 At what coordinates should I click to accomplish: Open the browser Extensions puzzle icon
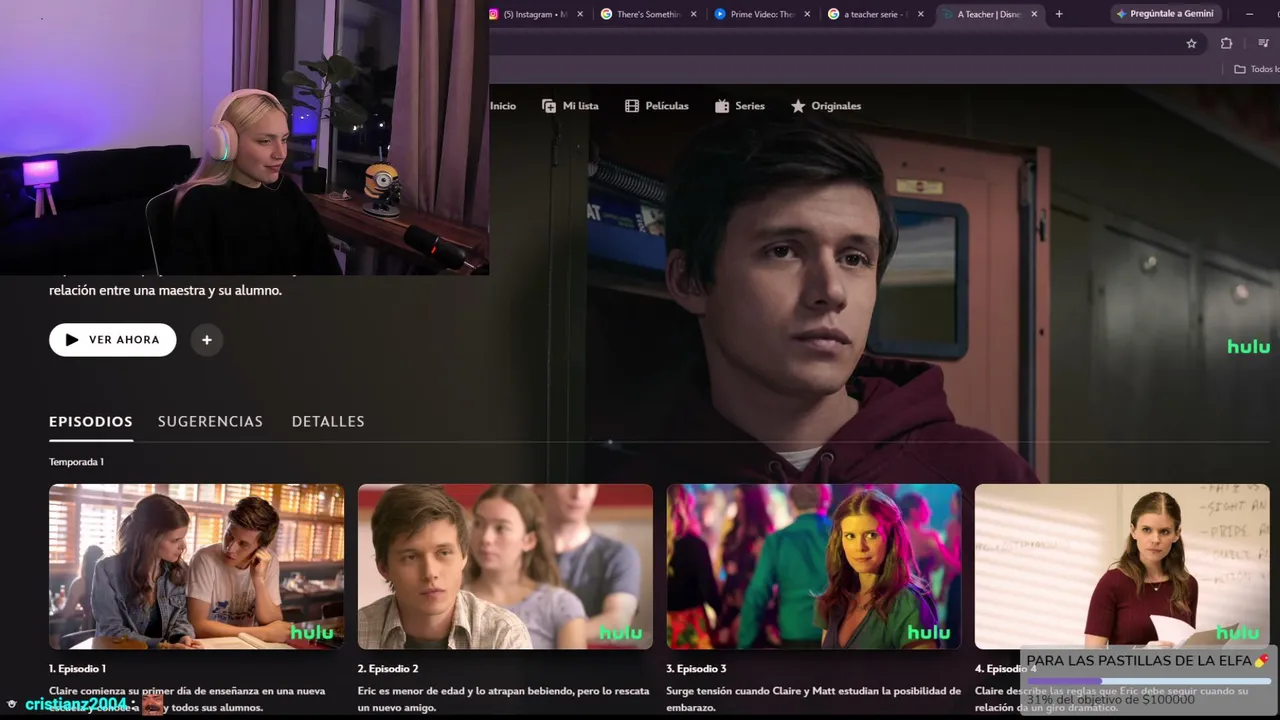tap(1226, 43)
